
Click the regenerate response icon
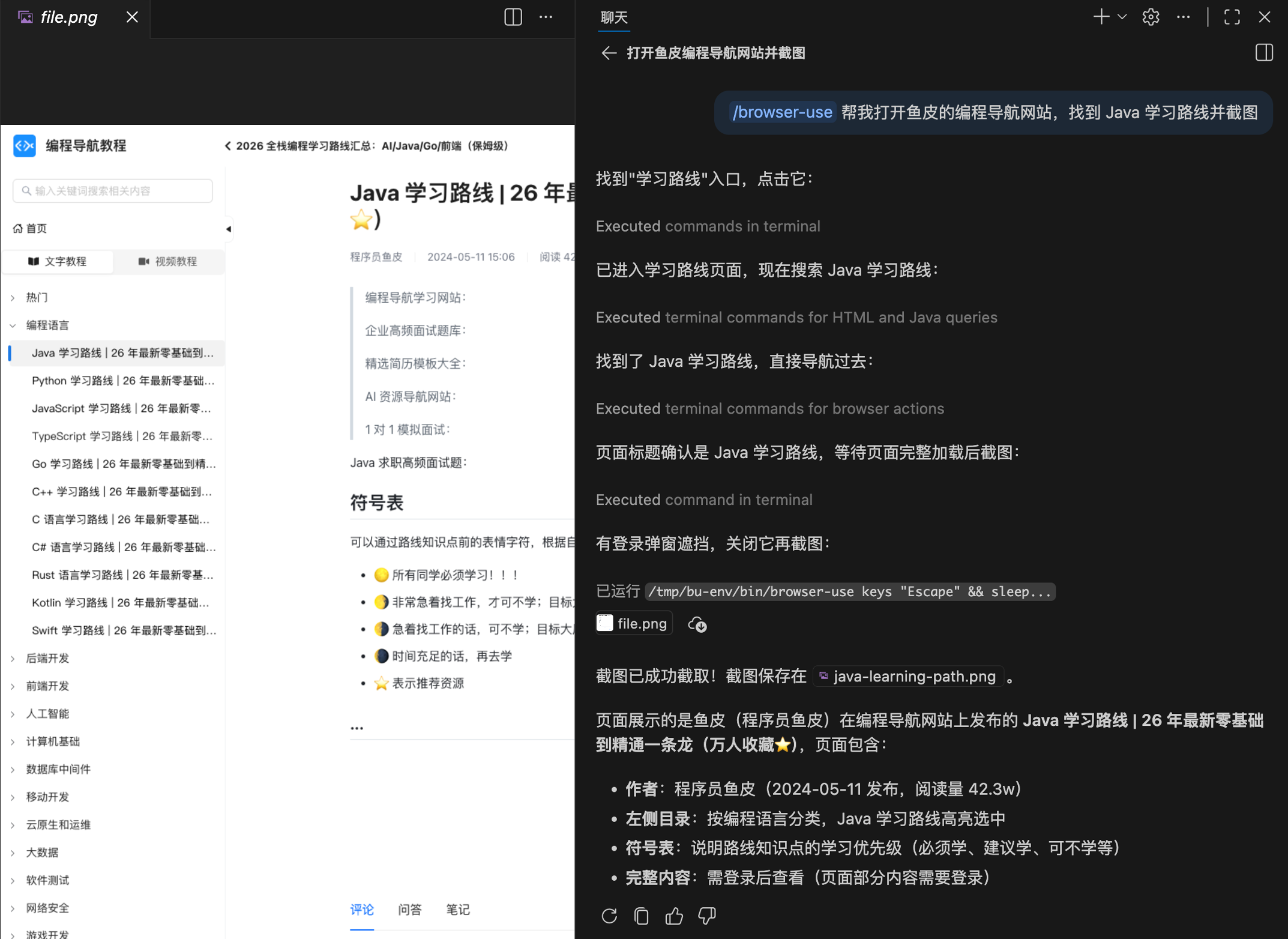point(609,916)
